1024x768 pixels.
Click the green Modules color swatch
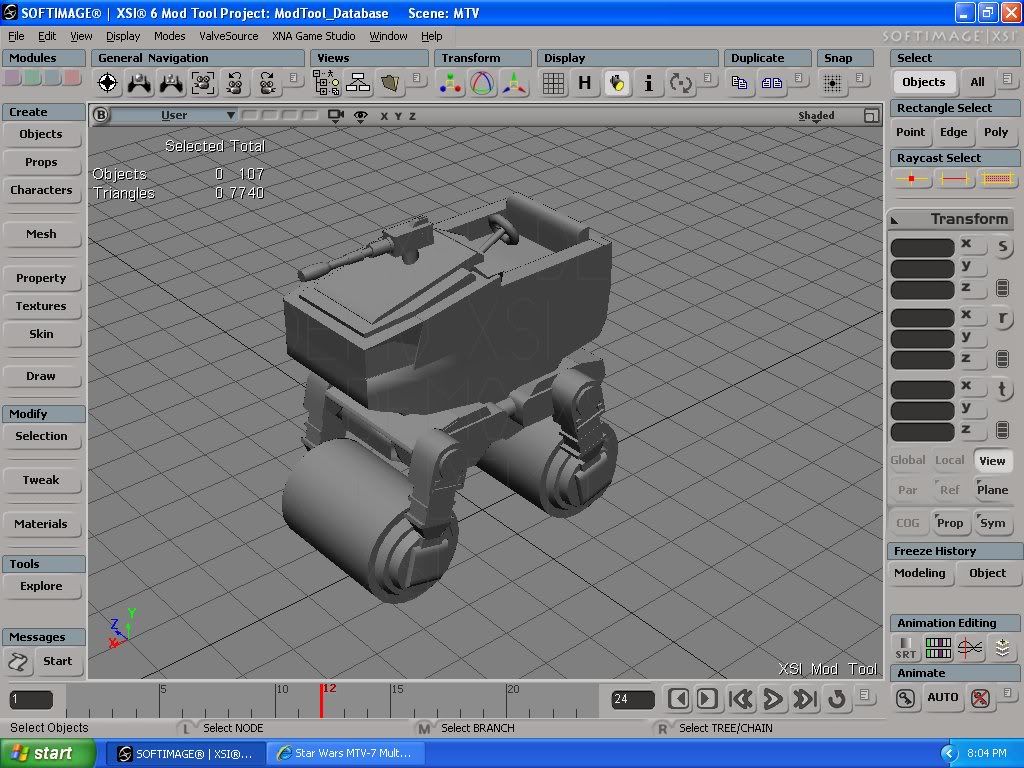(x=31, y=78)
